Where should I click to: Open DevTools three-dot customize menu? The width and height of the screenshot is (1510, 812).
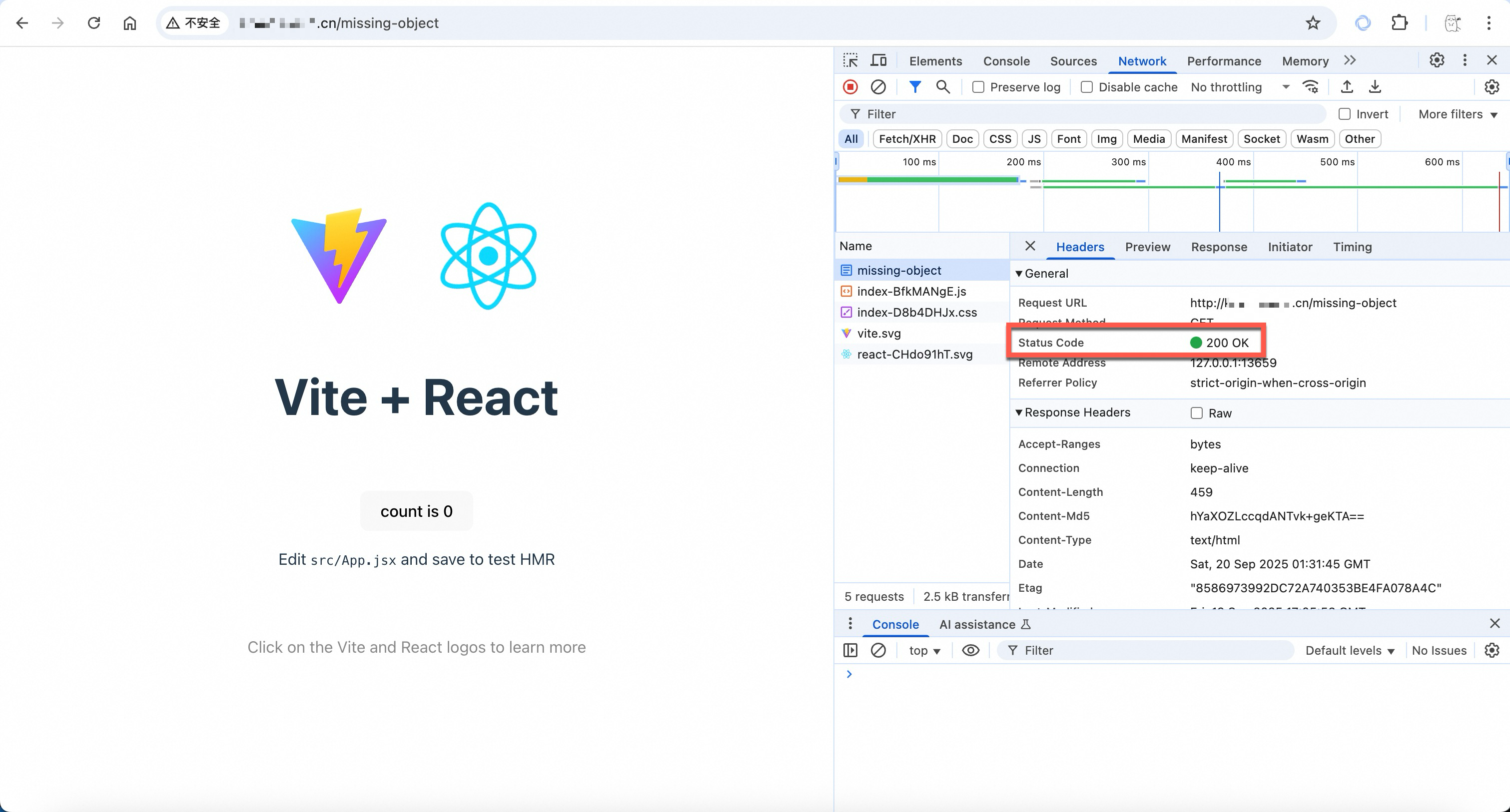point(1464,60)
